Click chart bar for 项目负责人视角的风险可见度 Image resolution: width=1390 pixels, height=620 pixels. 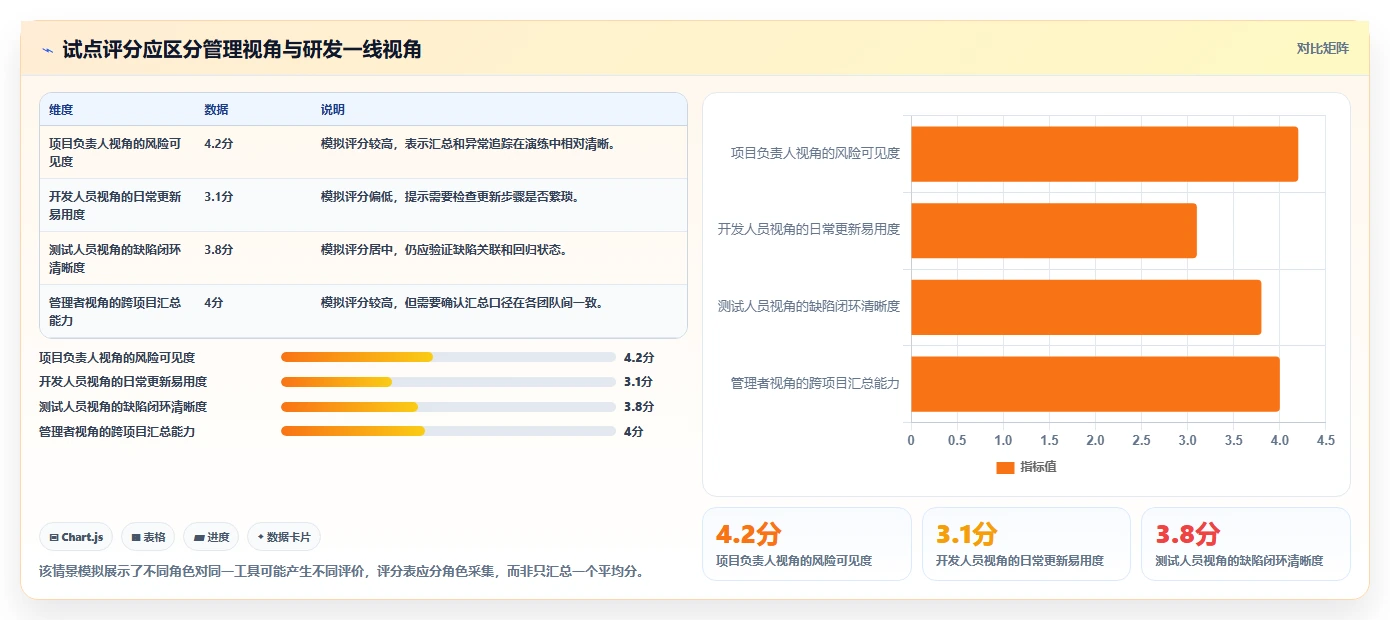pyautogui.click(x=1104, y=154)
